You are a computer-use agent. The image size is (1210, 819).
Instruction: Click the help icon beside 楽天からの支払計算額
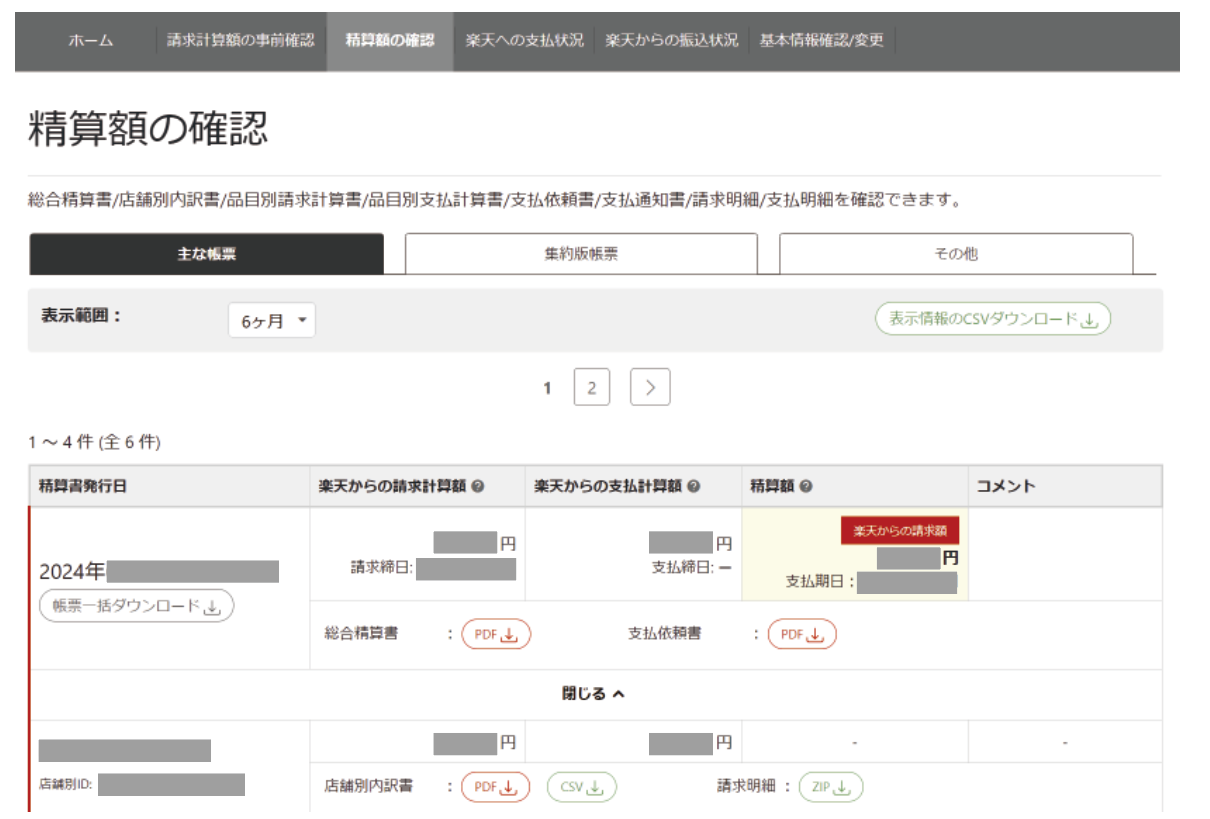(693, 486)
